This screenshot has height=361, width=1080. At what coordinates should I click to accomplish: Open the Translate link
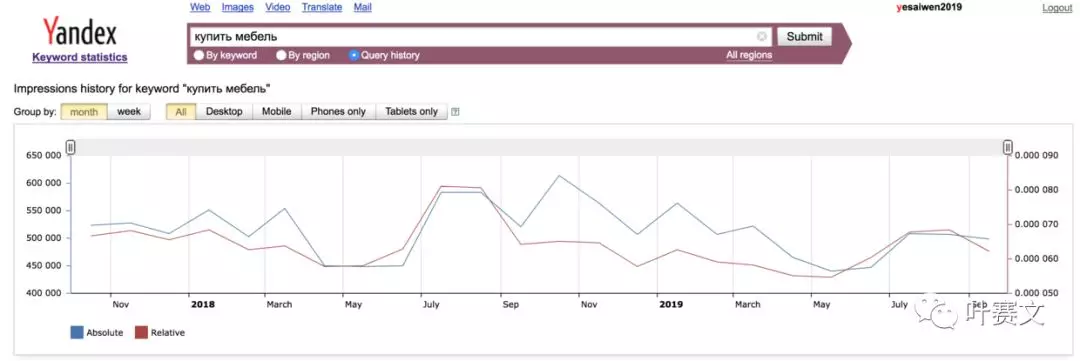tap(322, 7)
